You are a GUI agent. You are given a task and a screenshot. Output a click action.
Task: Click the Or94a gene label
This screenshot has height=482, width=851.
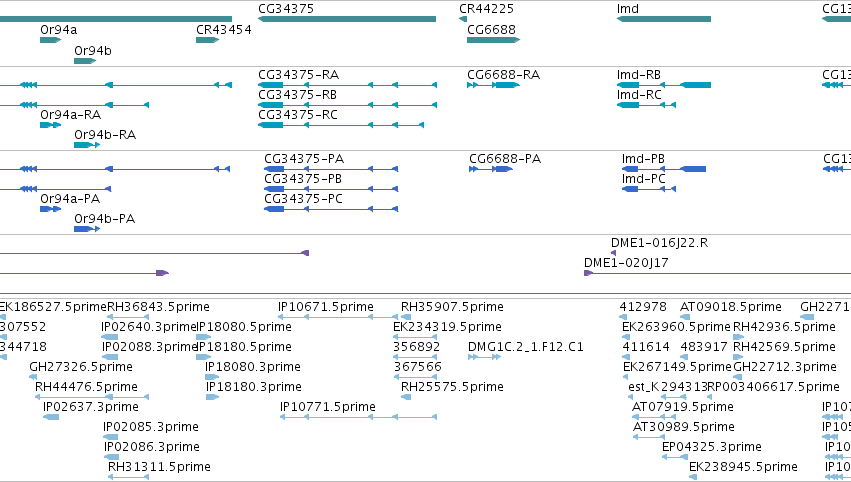pyautogui.click(x=59, y=29)
